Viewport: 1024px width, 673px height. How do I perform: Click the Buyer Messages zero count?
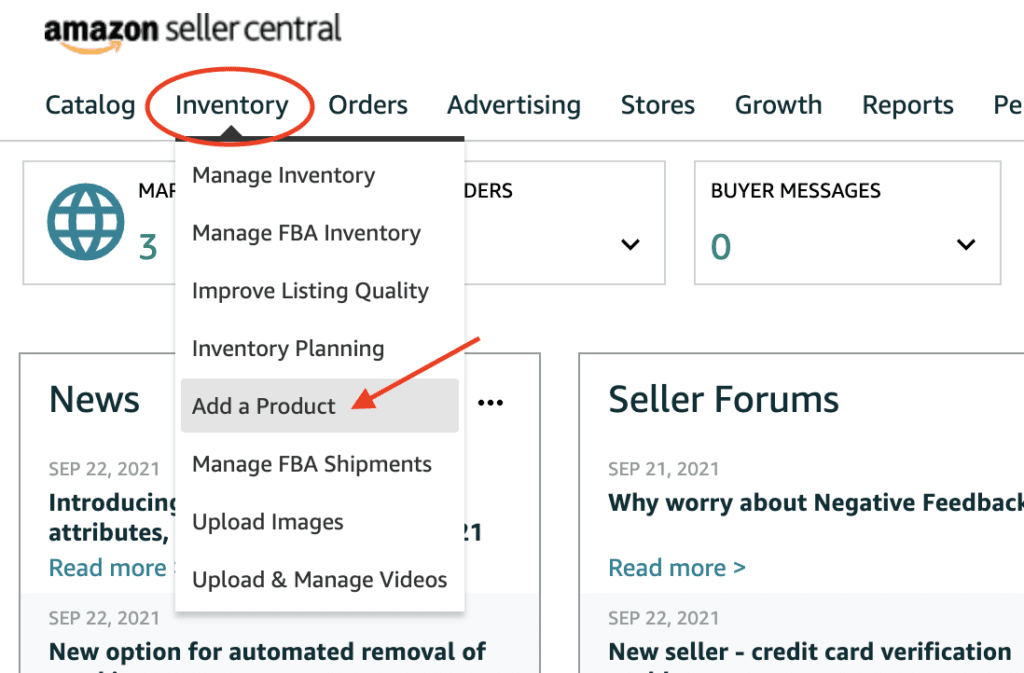click(720, 246)
